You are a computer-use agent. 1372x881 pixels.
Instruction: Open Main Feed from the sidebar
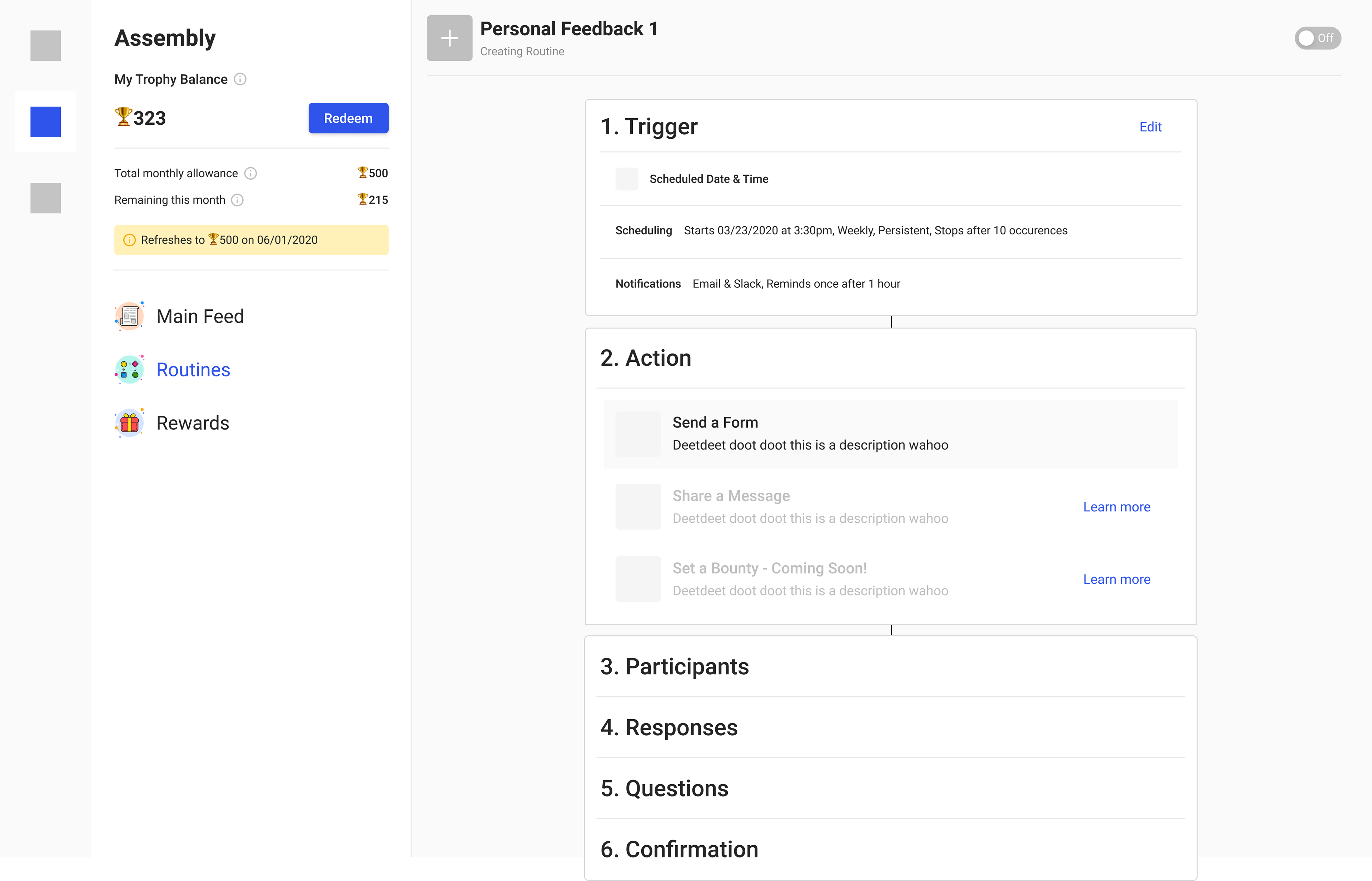pos(200,316)
